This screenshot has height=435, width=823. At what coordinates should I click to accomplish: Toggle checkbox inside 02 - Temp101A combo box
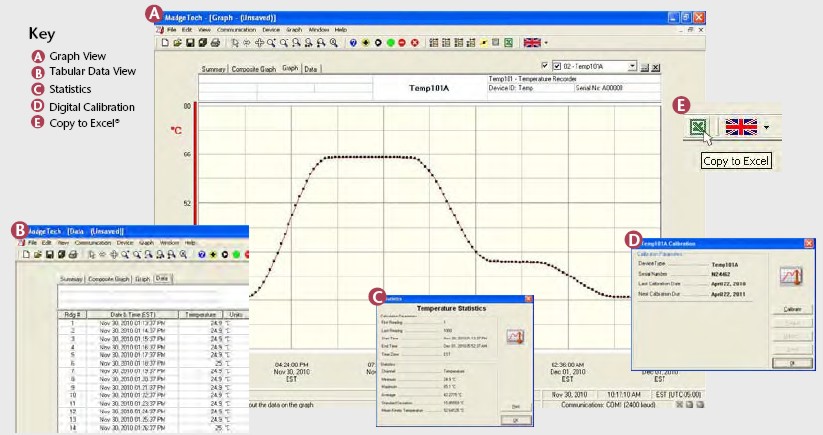click(x=557, y=67)
